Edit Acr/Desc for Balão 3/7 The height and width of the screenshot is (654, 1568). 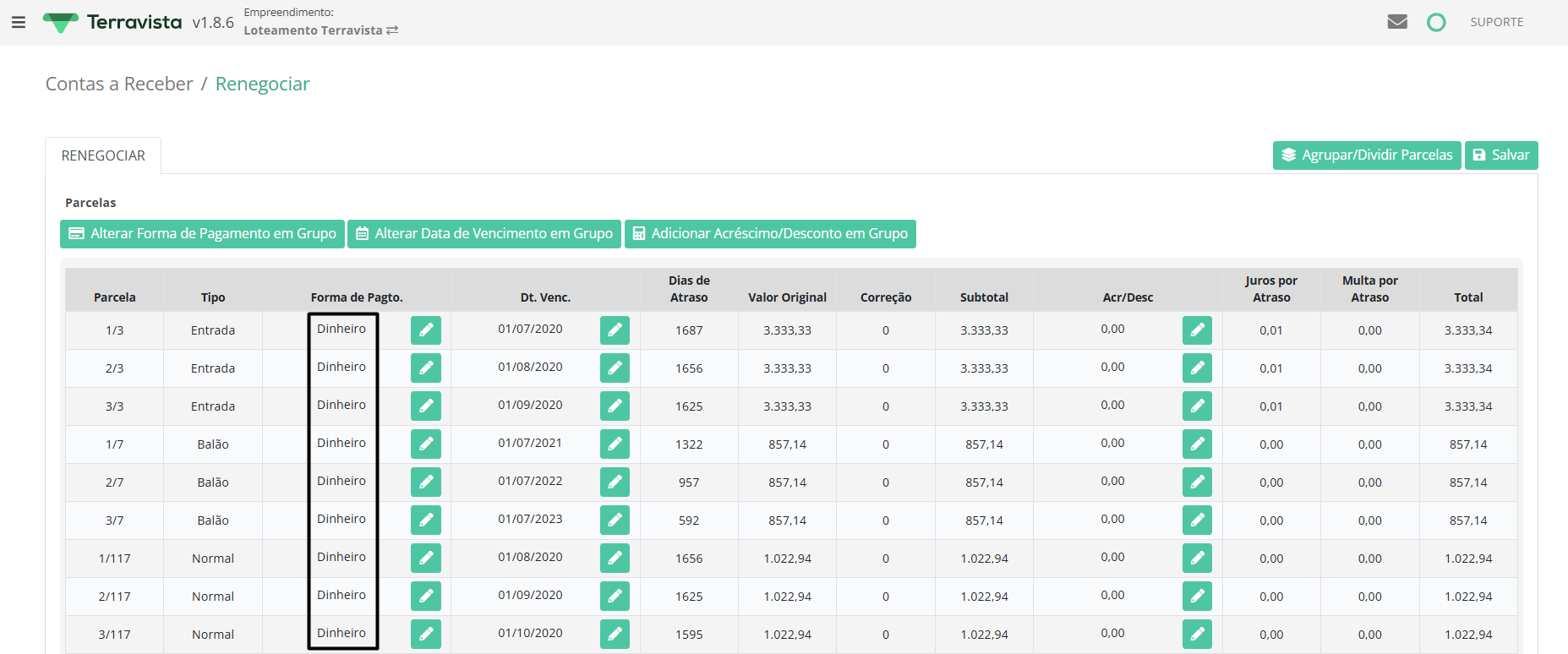[1197, 520]
